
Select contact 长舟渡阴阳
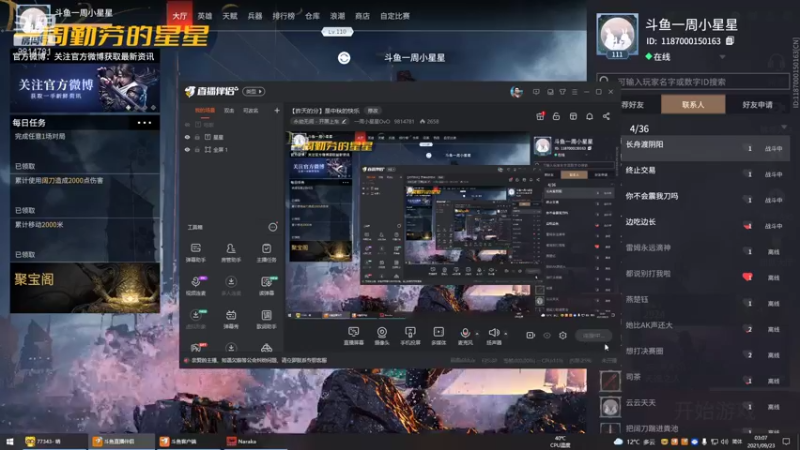click(x=706, y=147)
